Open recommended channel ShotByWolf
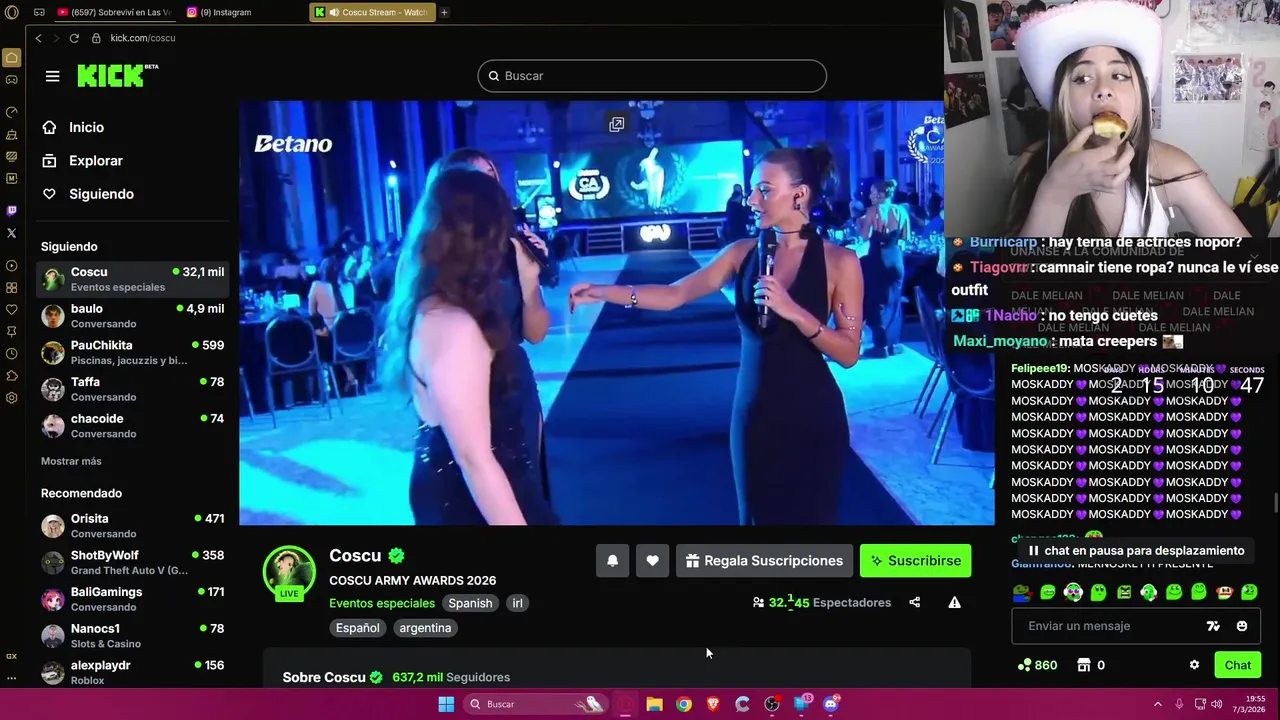 point(133,562)
